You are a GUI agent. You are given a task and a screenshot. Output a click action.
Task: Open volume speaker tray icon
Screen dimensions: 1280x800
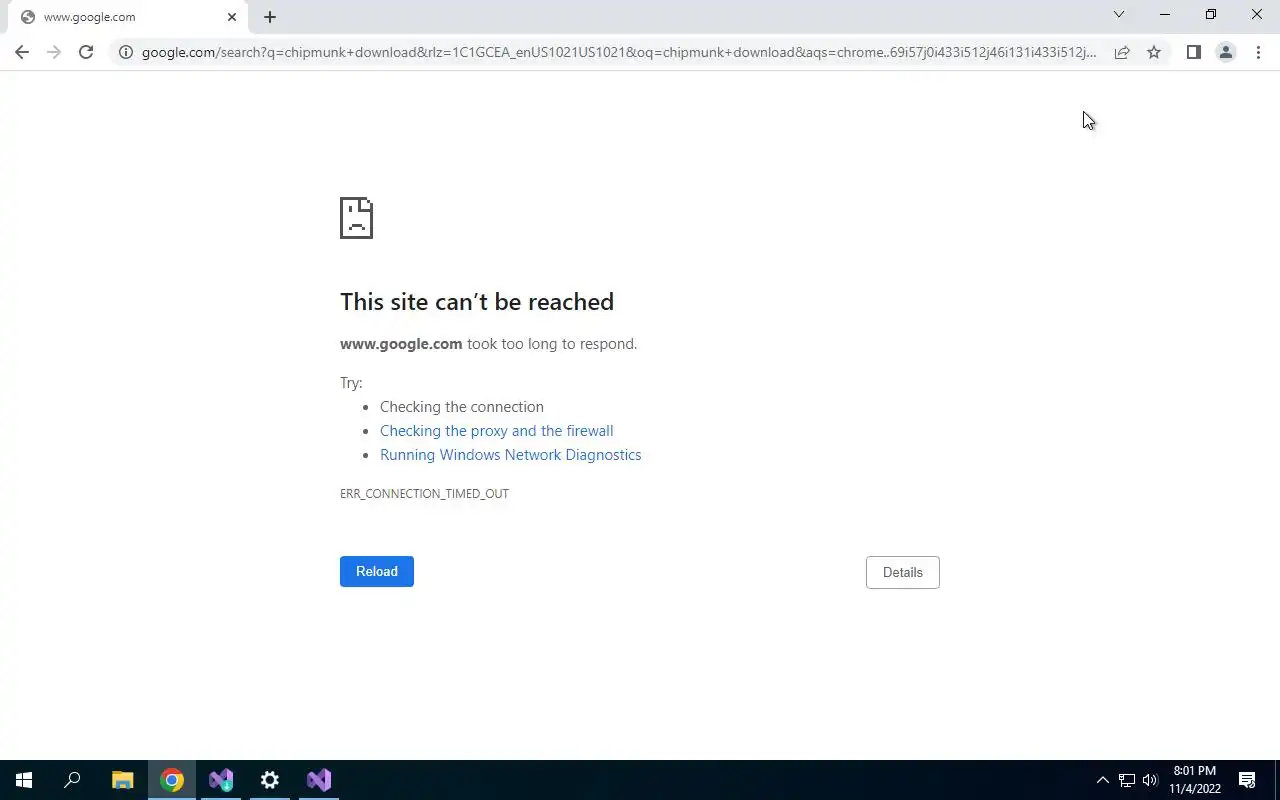point(1150,780)
